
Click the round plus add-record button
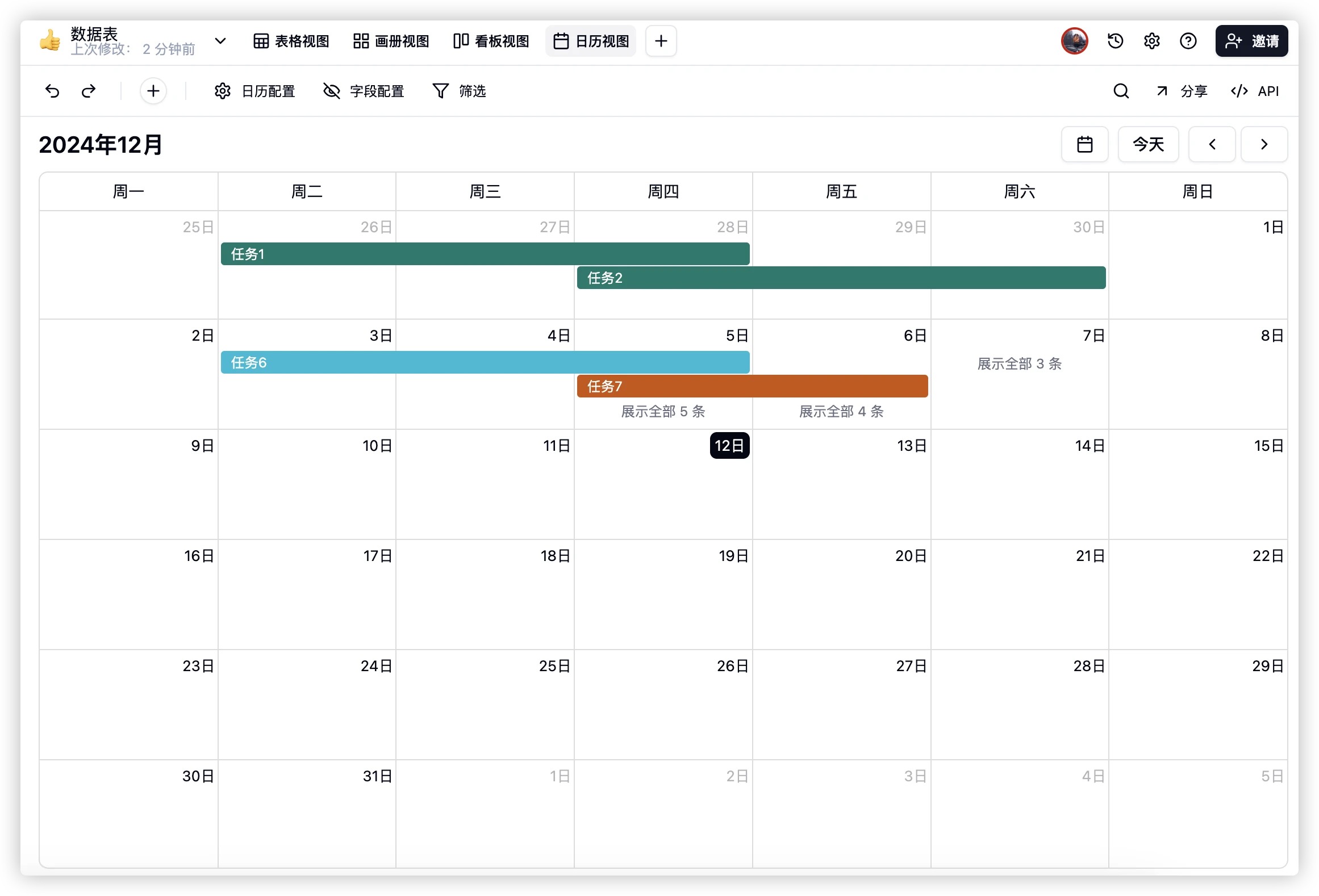click(153, 91)
